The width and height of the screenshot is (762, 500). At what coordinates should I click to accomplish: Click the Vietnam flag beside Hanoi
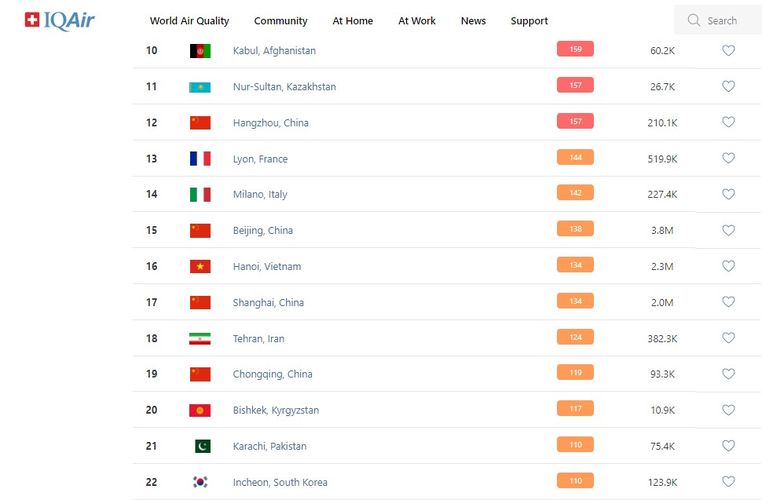click(200, 267)
